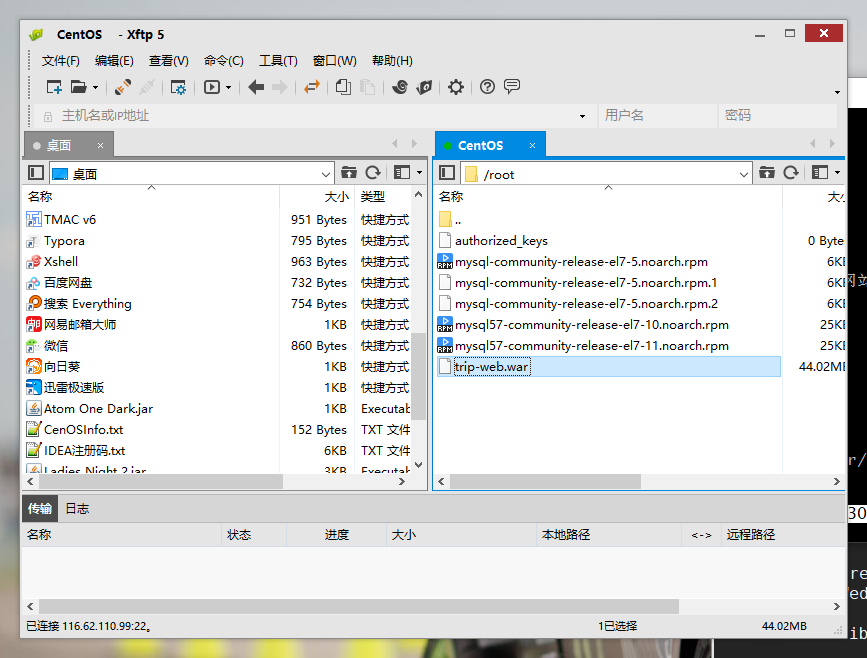Click the Xftp leaf swirl toolbar icon

(x=424, y=87)
